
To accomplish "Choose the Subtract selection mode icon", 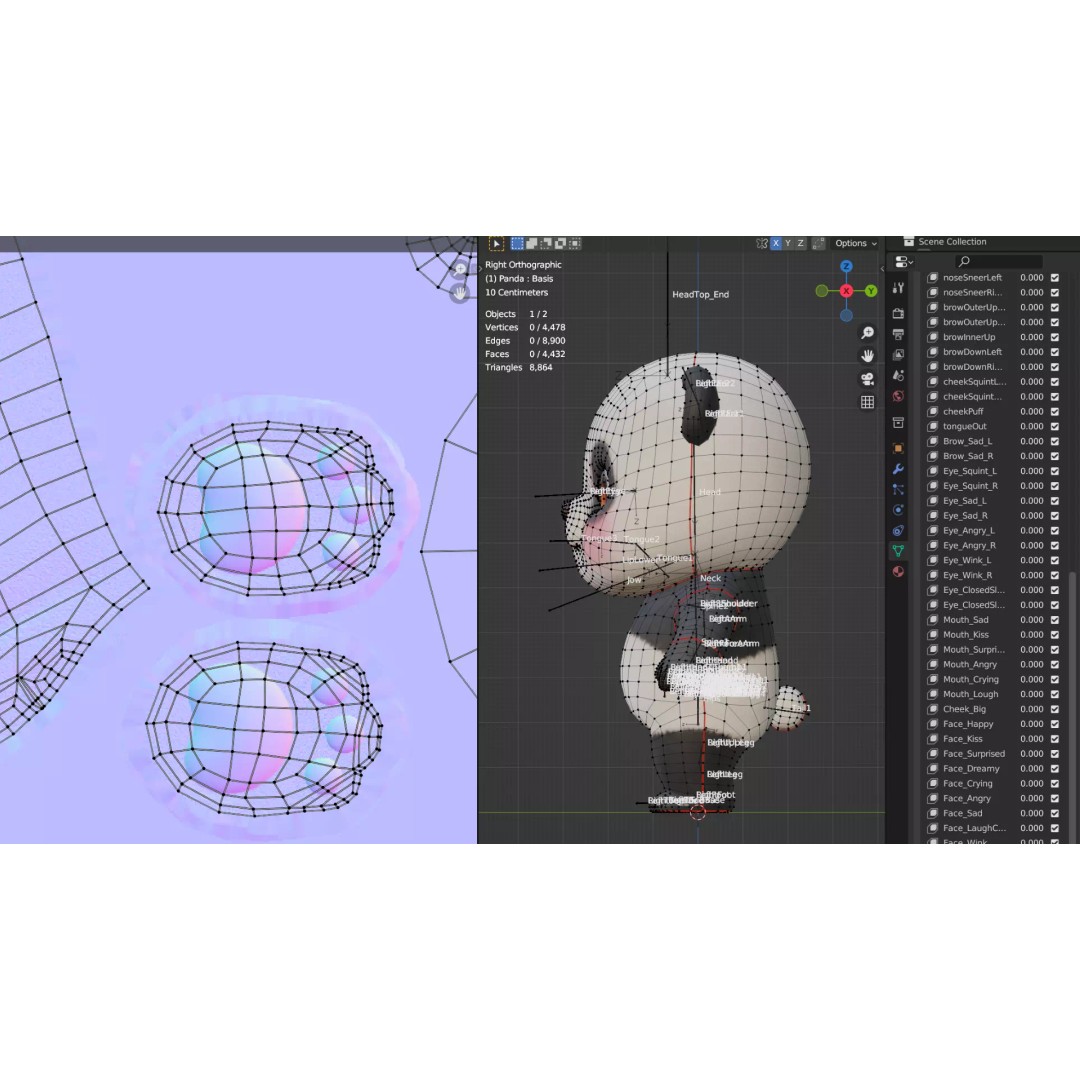I will (546, 243).
